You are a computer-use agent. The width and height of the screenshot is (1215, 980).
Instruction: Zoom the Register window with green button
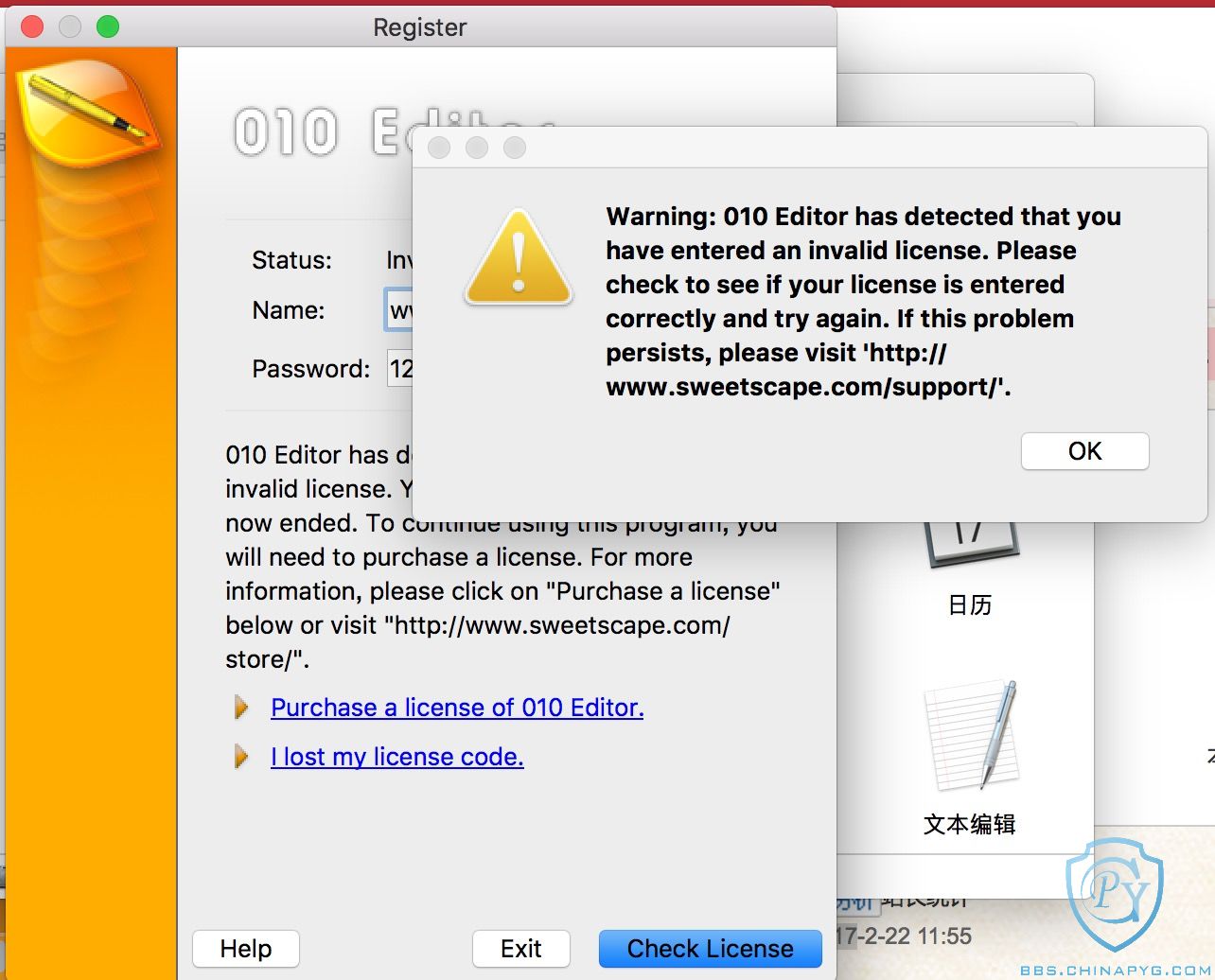[108, 26]
